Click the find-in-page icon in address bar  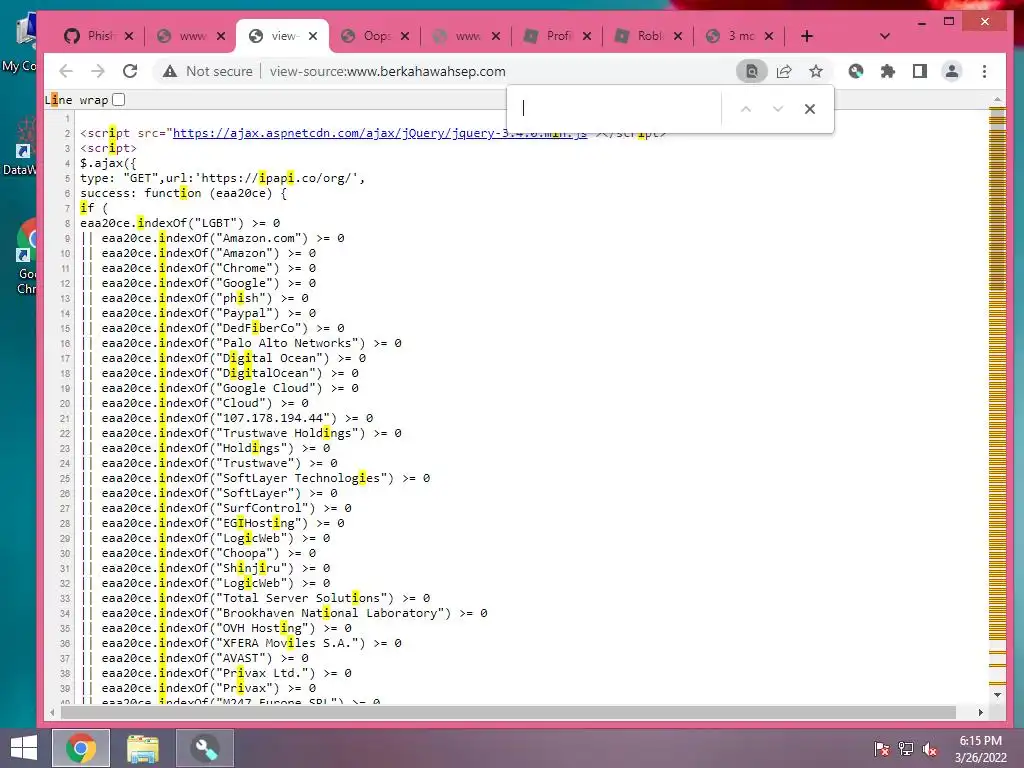[x=752, y=71]
